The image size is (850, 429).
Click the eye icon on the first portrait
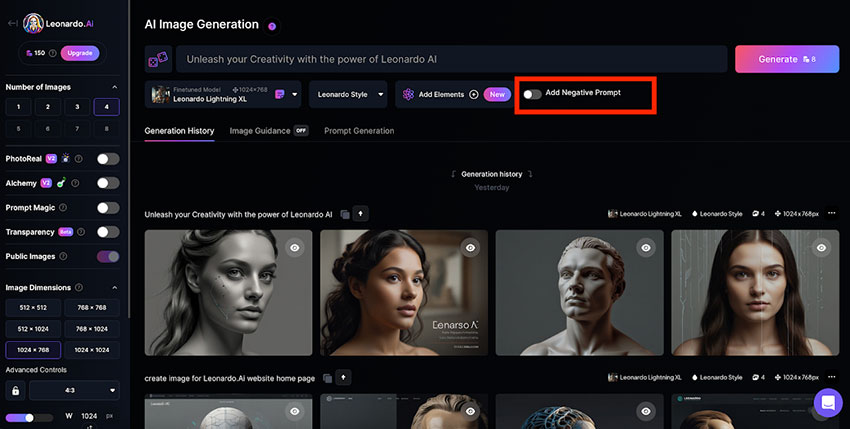[294, 247]
